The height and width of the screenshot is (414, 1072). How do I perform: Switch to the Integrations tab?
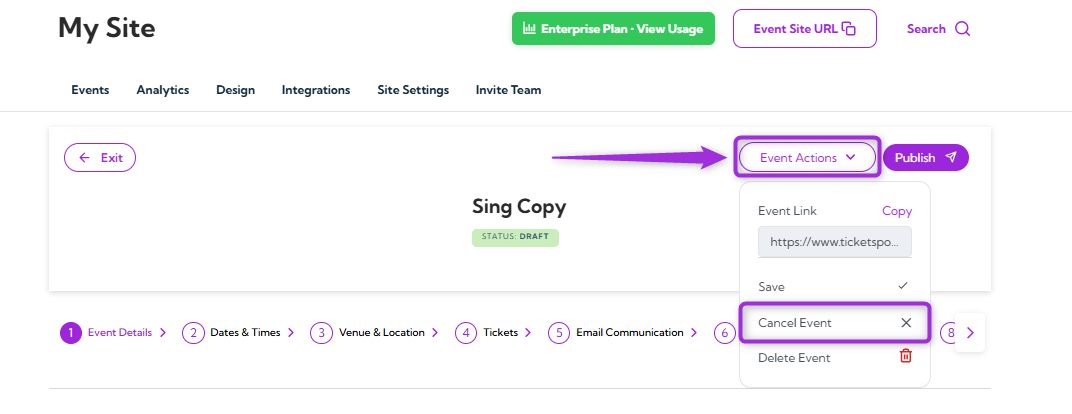tap(316, 90)
